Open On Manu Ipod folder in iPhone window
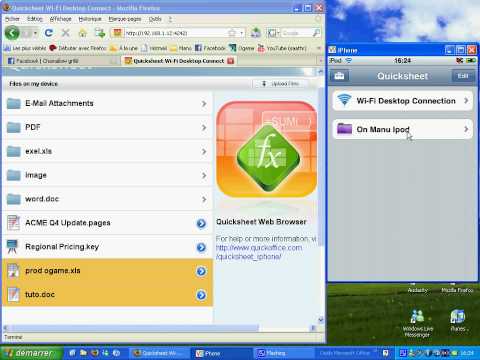The width and height of the screenshot is (480, 360). (x=402, y=129)
